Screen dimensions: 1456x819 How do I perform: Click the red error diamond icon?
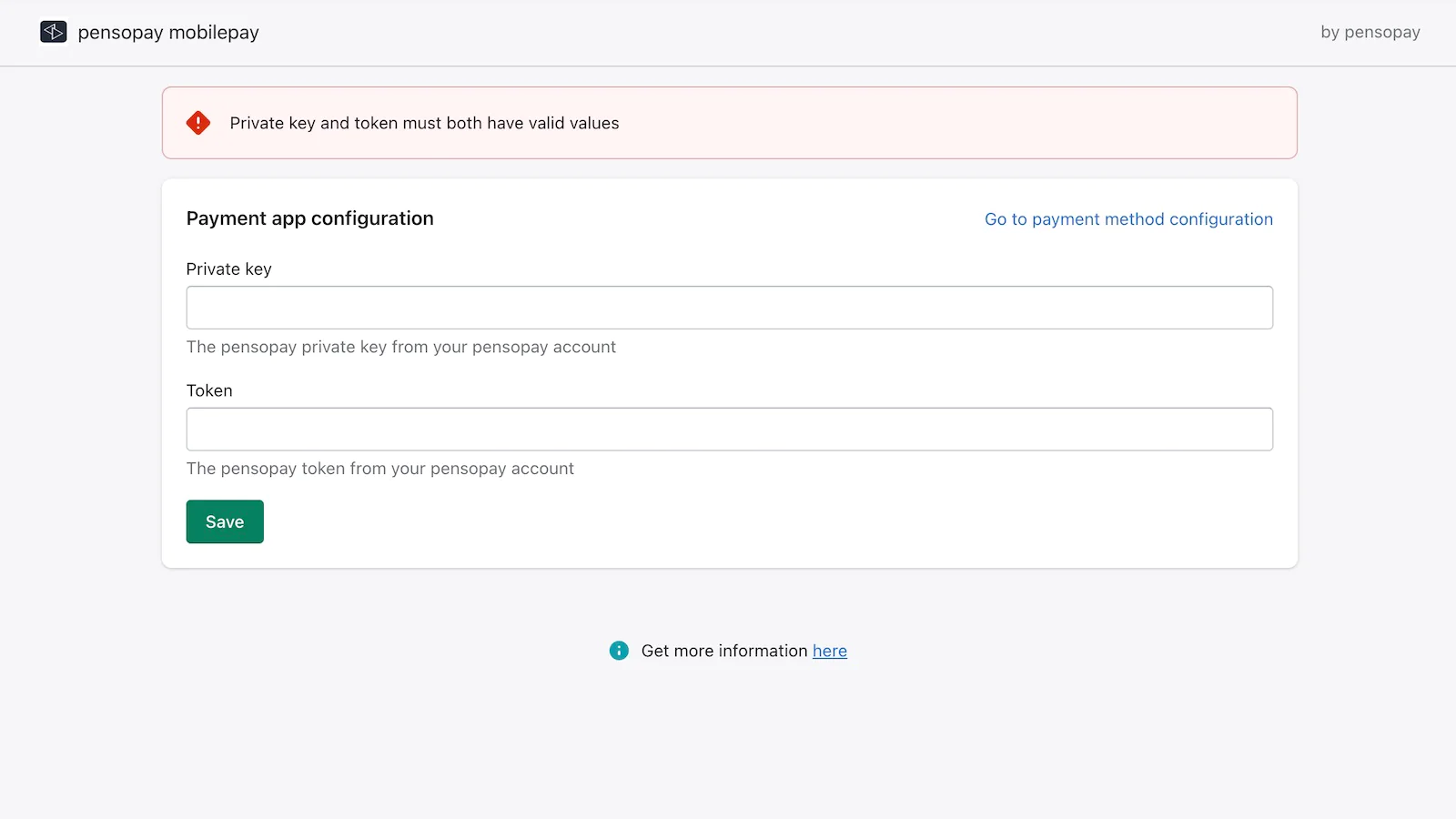(x=198, y=123)
